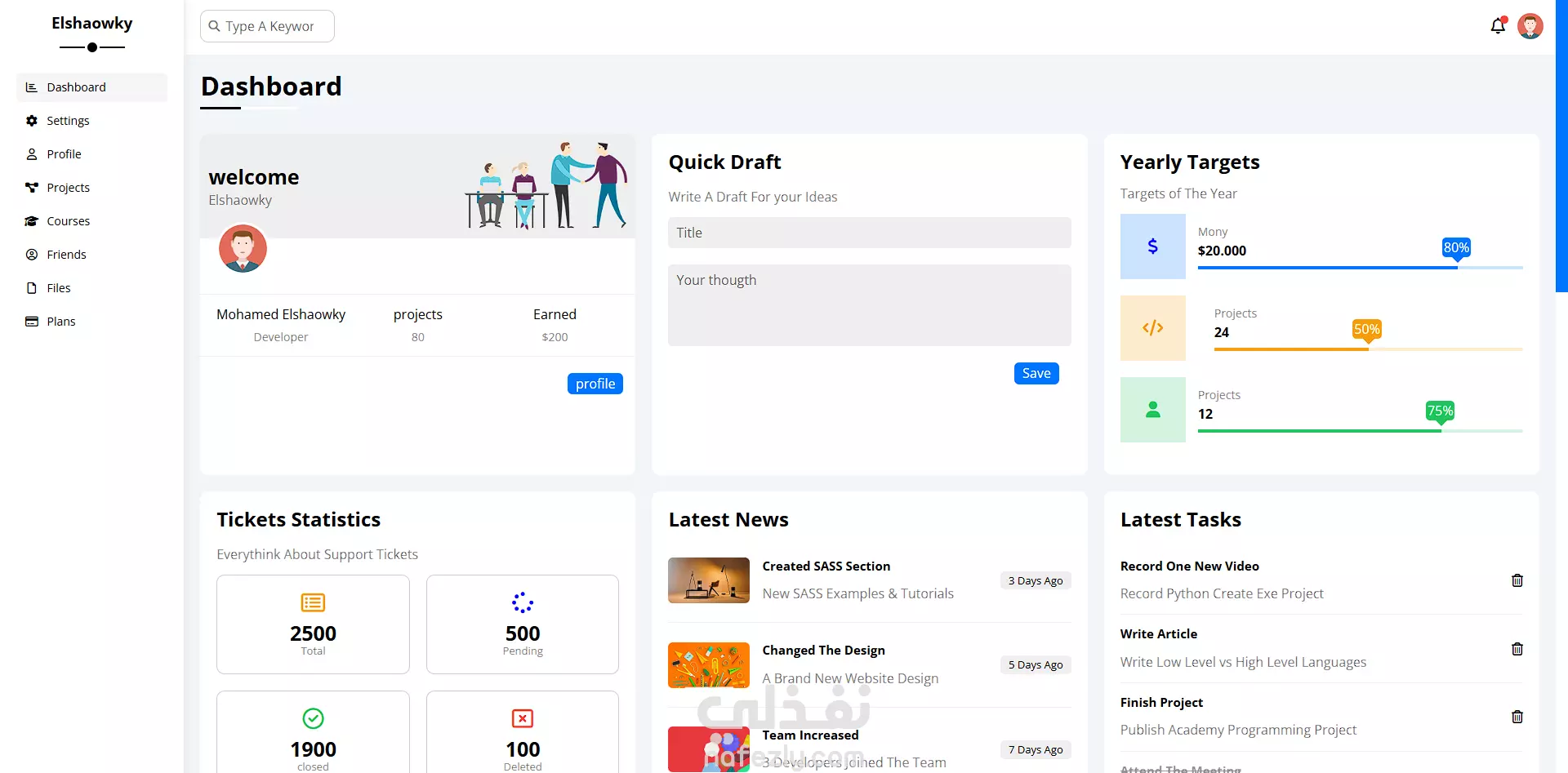Screen dimensions: 1568x773
Task: Click the 5 Days Ago label
Action: click(1036, 664)
